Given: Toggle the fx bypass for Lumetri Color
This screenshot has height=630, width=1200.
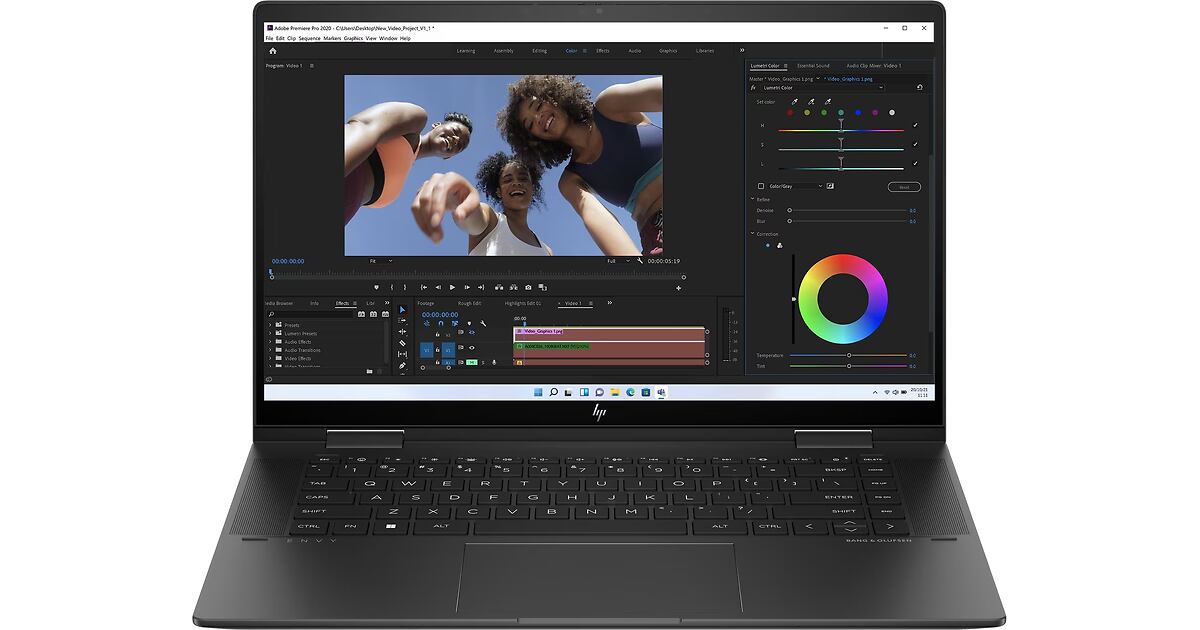Looking at the screenshot, I should pyautogui.click(x=753, y=87).
